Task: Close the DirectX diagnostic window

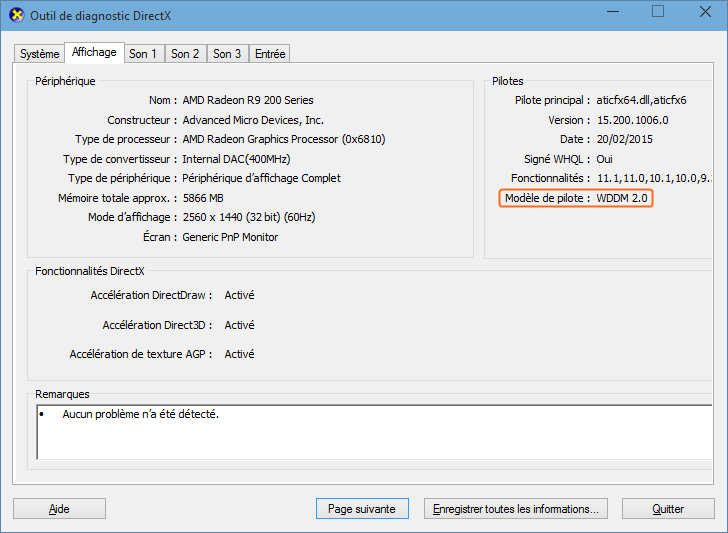Action: 704,12
